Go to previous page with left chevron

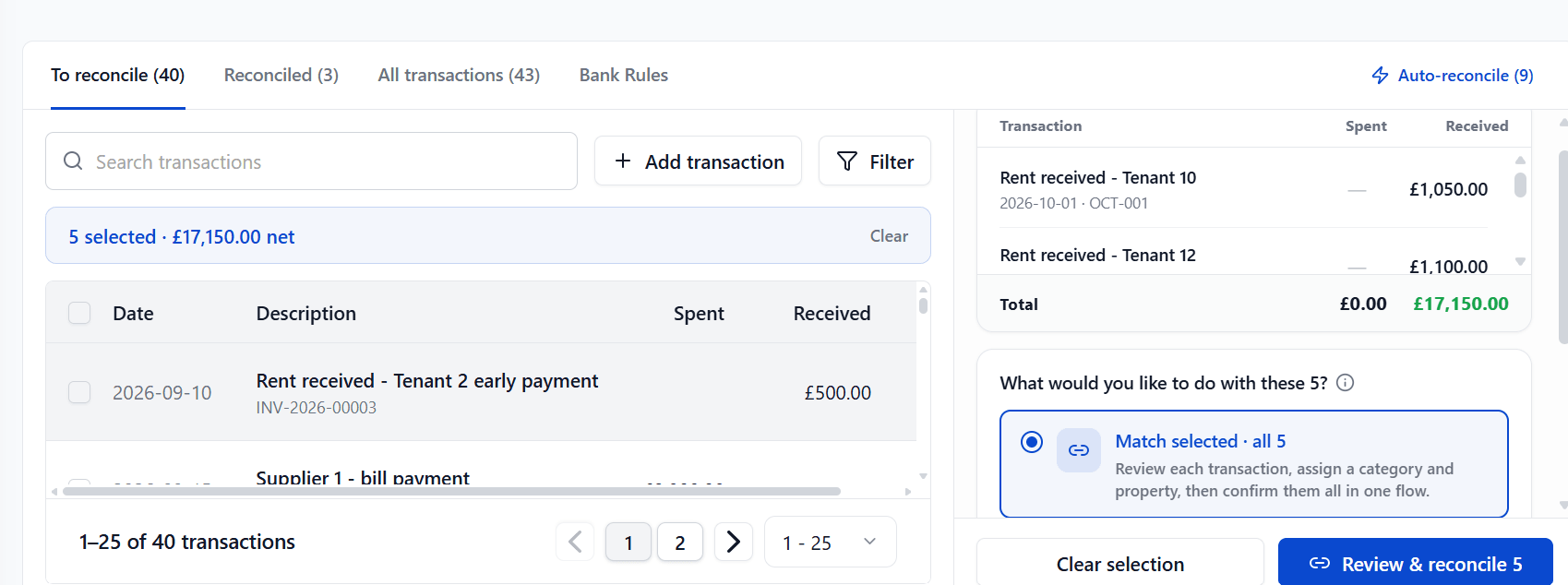point(575,542)
